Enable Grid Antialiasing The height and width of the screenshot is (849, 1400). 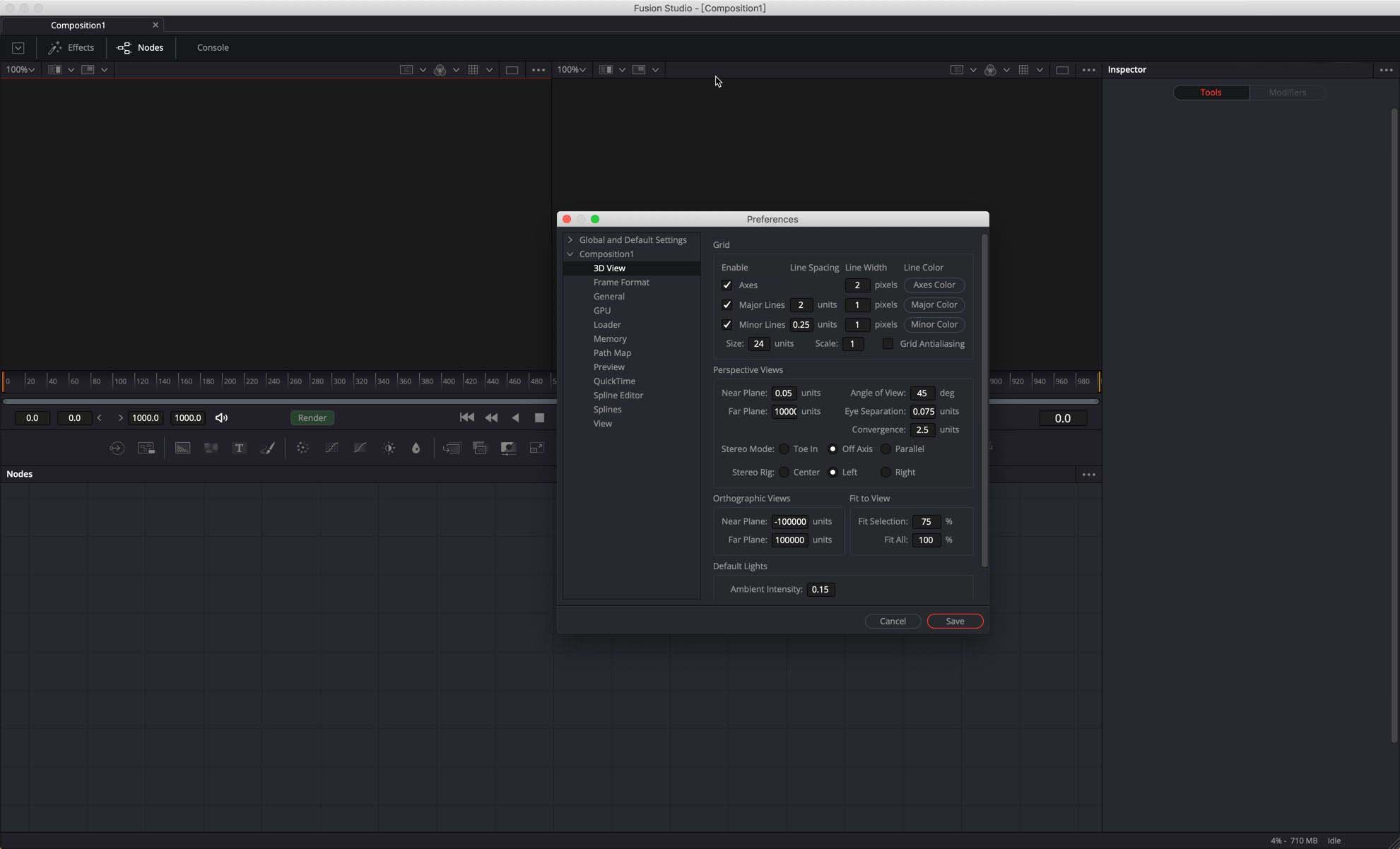[888, 344]
